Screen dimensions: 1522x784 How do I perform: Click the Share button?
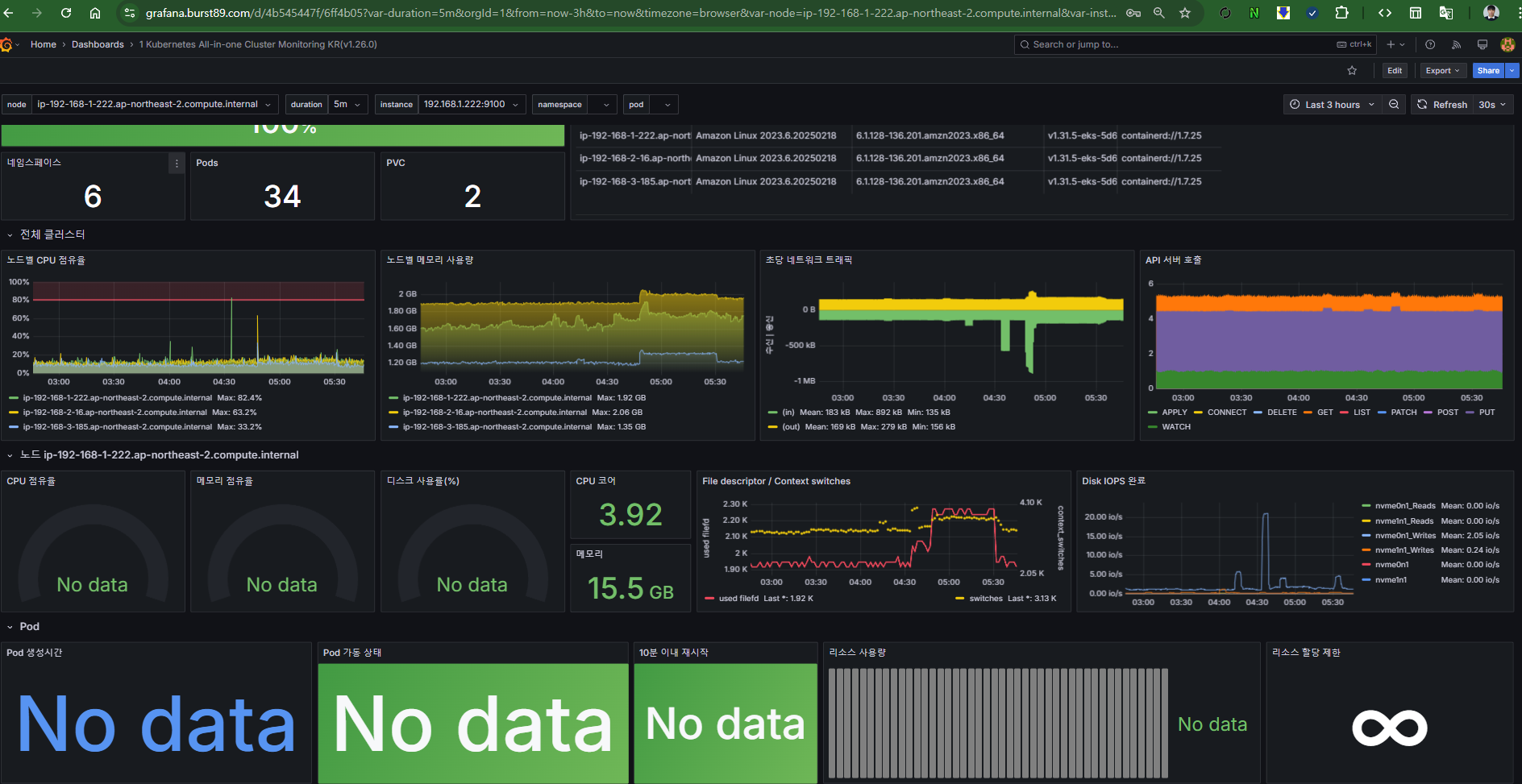coord(1488,71)
